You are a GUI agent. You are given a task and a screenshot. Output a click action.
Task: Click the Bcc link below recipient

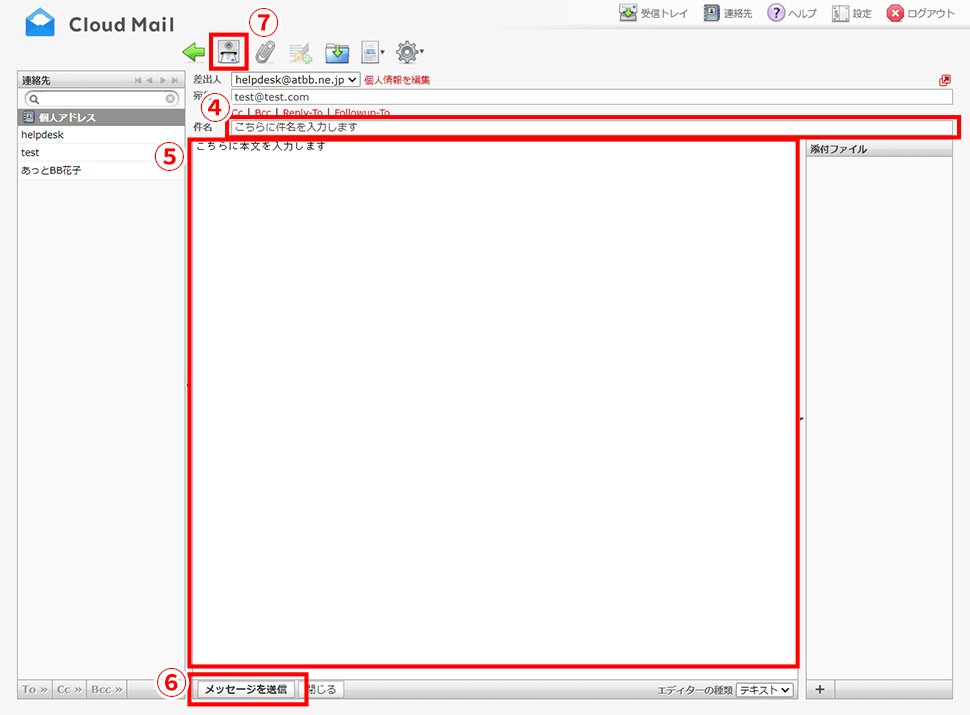(x=263, y=113)
